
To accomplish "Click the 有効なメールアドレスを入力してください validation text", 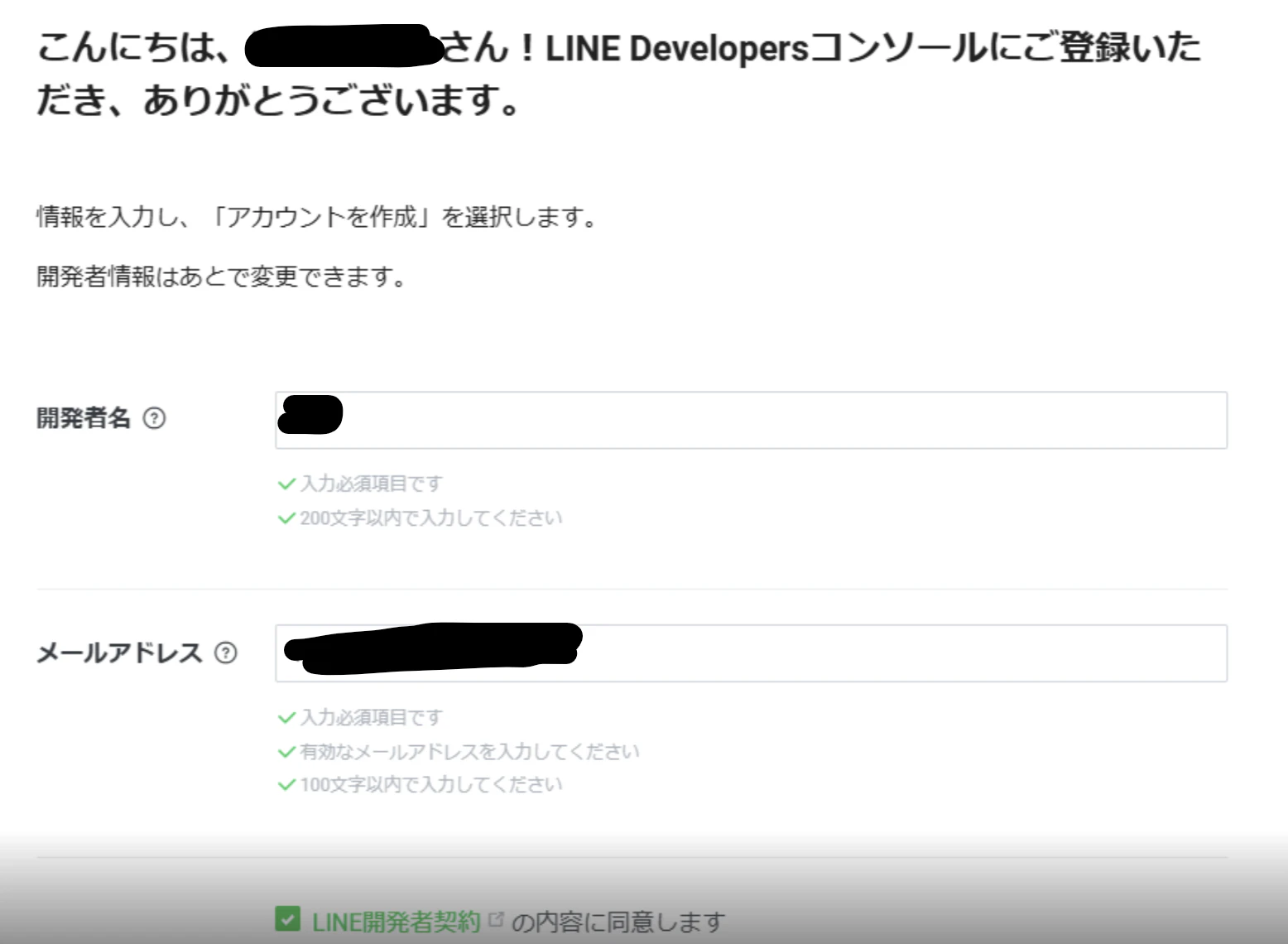I will (x=469, y=752).
